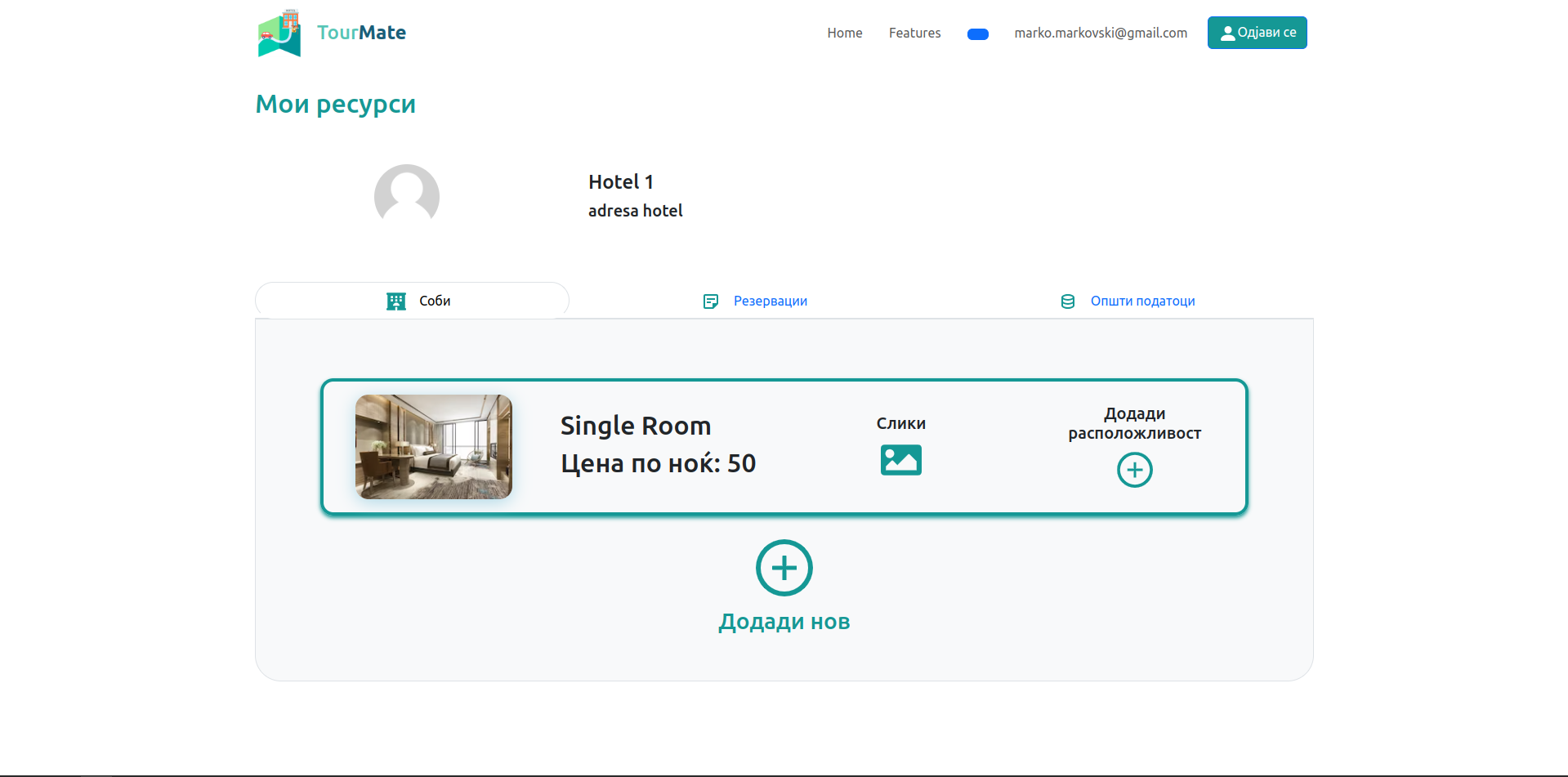The height and width of the screenshot is (777, 1568).
Task: Go to the Home page link
Action: point(844,33)
